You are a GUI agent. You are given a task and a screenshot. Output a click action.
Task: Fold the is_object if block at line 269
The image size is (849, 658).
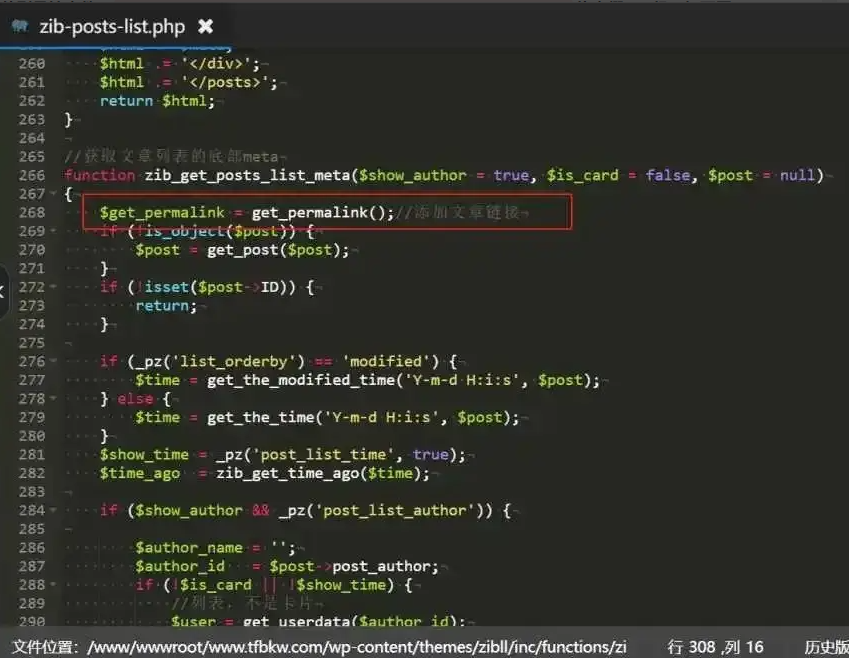tap(54, 231)
